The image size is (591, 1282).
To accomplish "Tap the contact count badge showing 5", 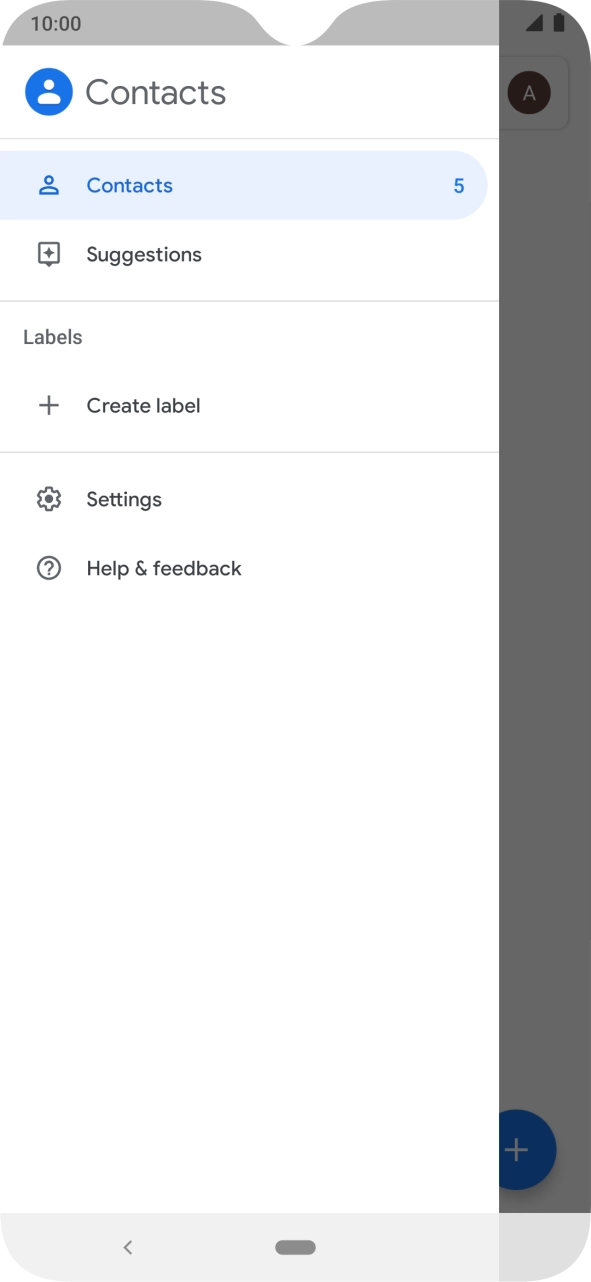I will coord(459,185).
